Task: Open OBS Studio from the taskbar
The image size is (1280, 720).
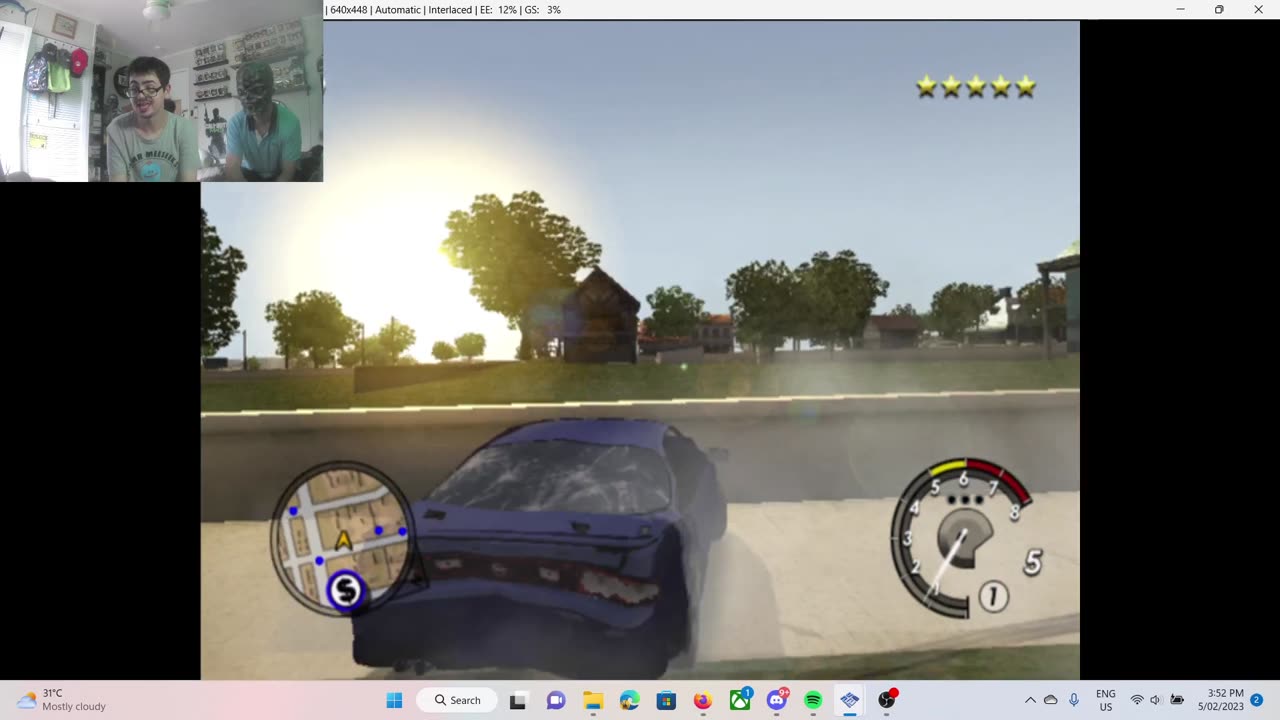Action: click(887, 700)
